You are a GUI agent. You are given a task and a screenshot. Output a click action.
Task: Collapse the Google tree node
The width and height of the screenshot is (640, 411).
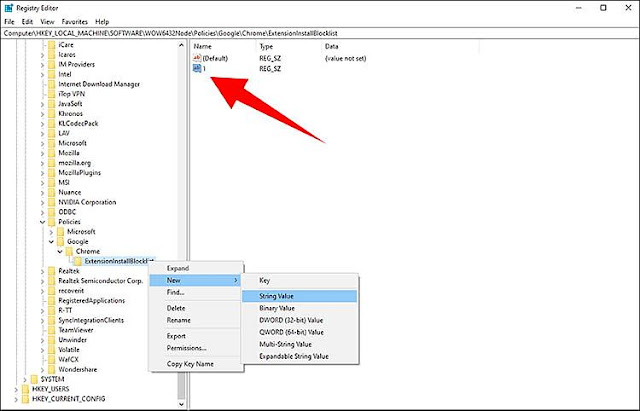[x=51, y=241]
